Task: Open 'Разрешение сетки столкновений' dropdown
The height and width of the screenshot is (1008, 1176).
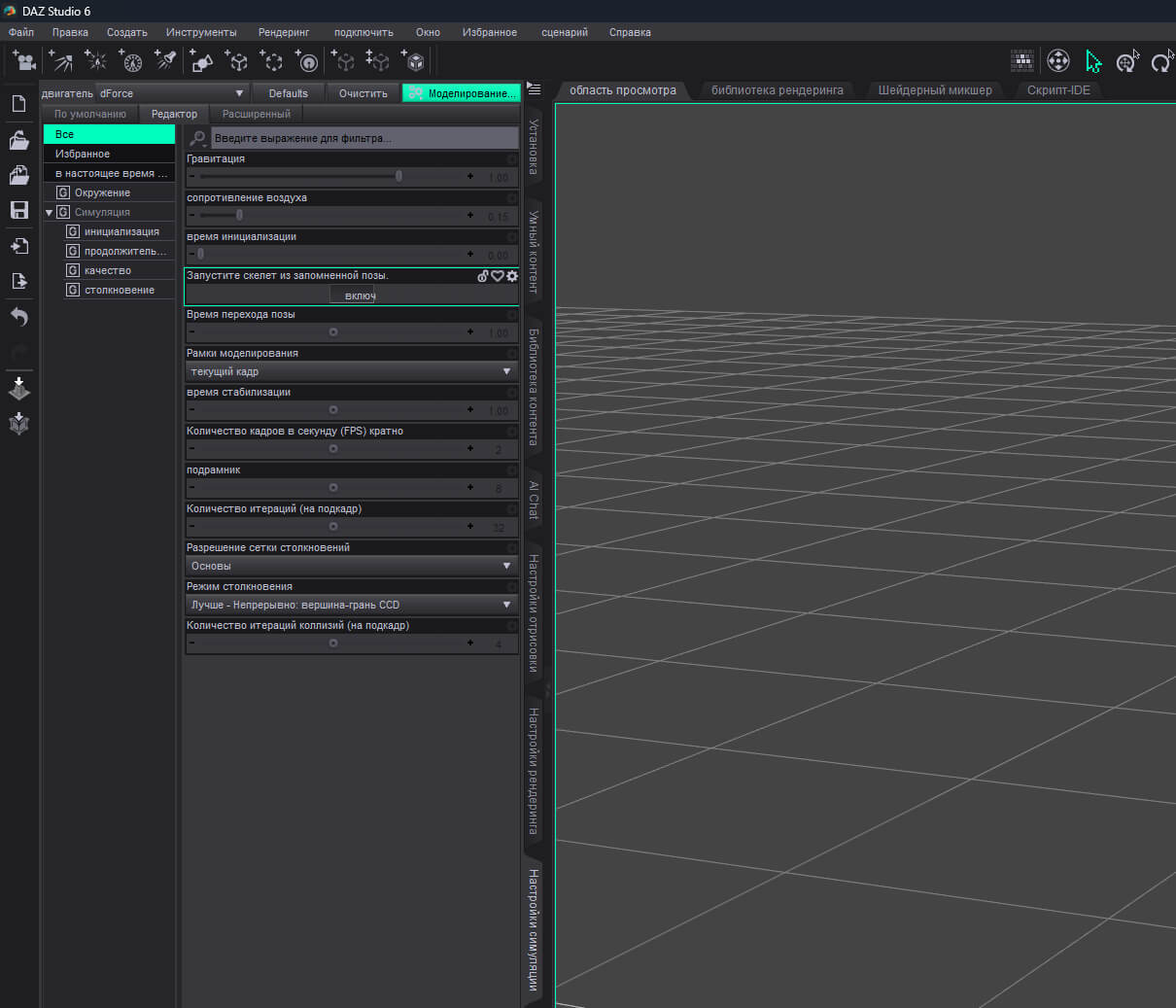Action: (352, 566)
